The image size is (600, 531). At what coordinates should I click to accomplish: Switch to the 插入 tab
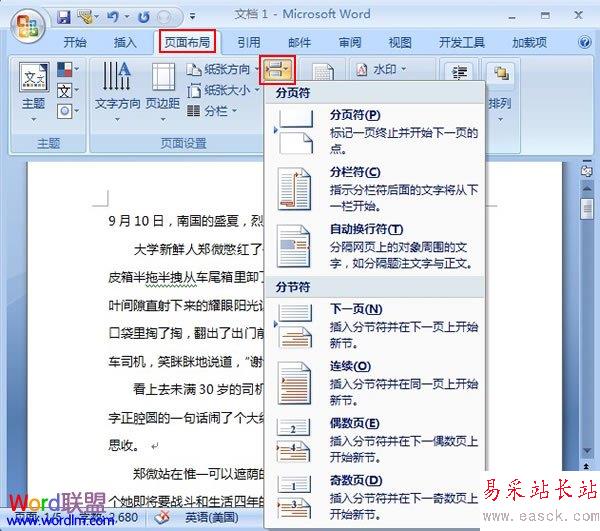click(125, 42)
